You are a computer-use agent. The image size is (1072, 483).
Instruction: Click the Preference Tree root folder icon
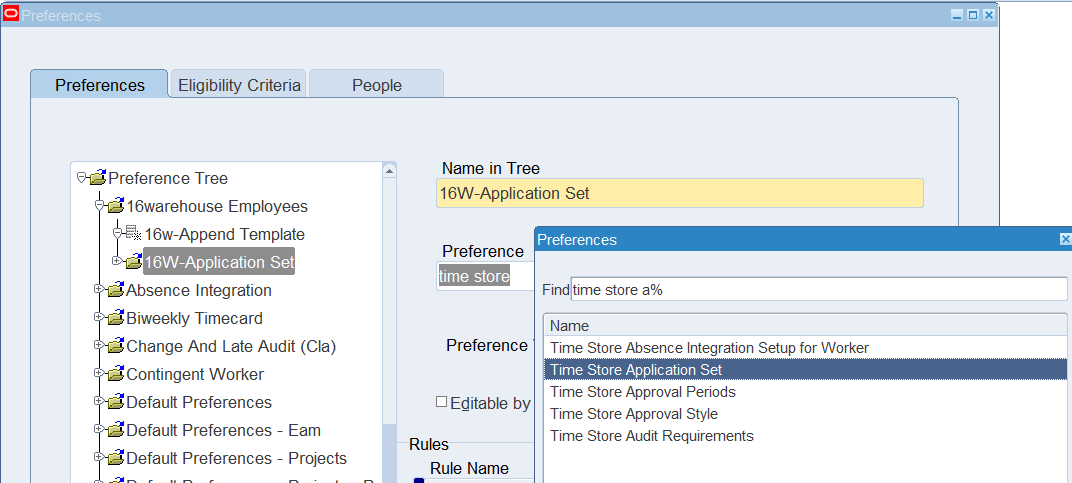97,179
